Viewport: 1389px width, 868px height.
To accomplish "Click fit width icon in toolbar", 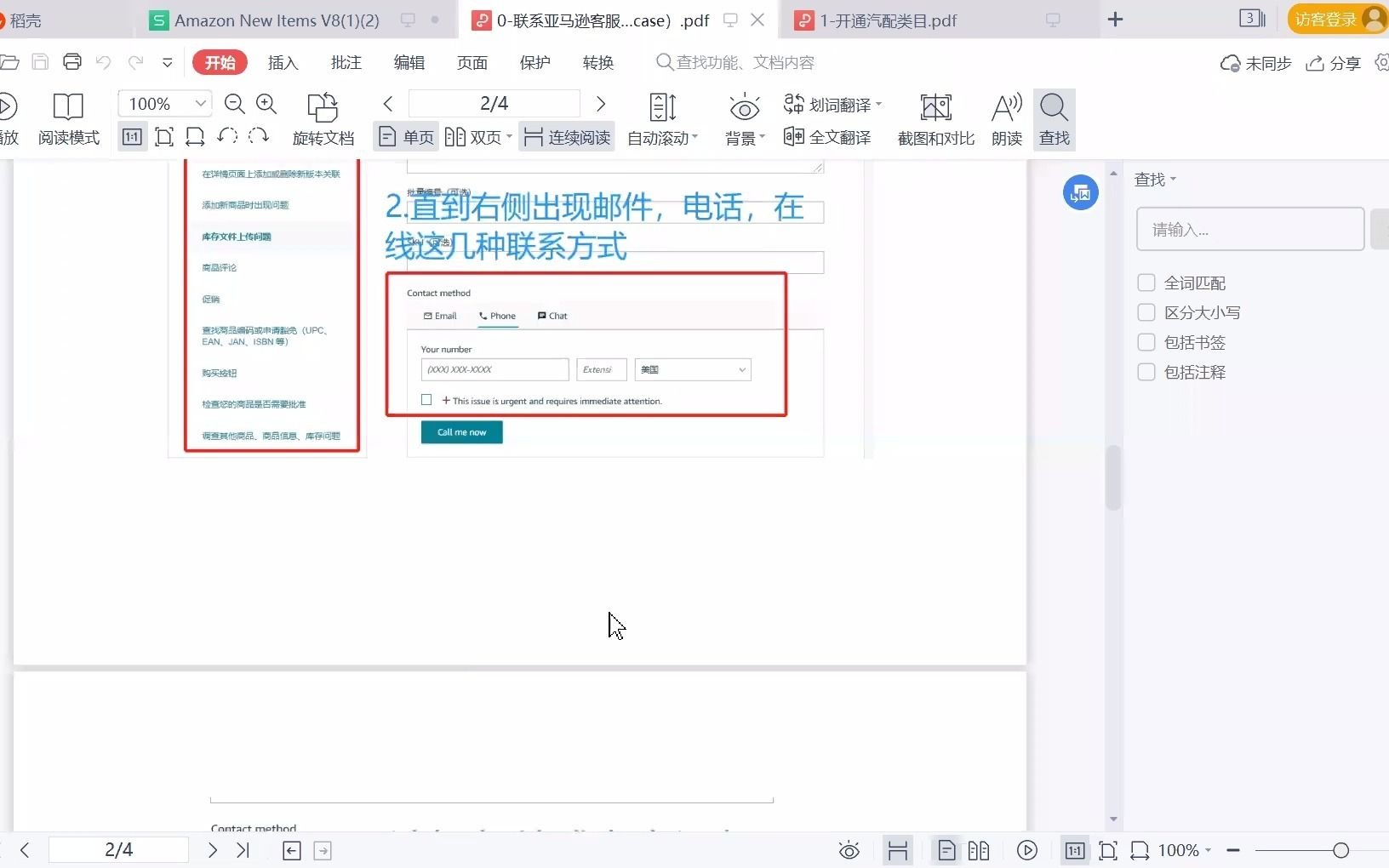I will point(195,136).
